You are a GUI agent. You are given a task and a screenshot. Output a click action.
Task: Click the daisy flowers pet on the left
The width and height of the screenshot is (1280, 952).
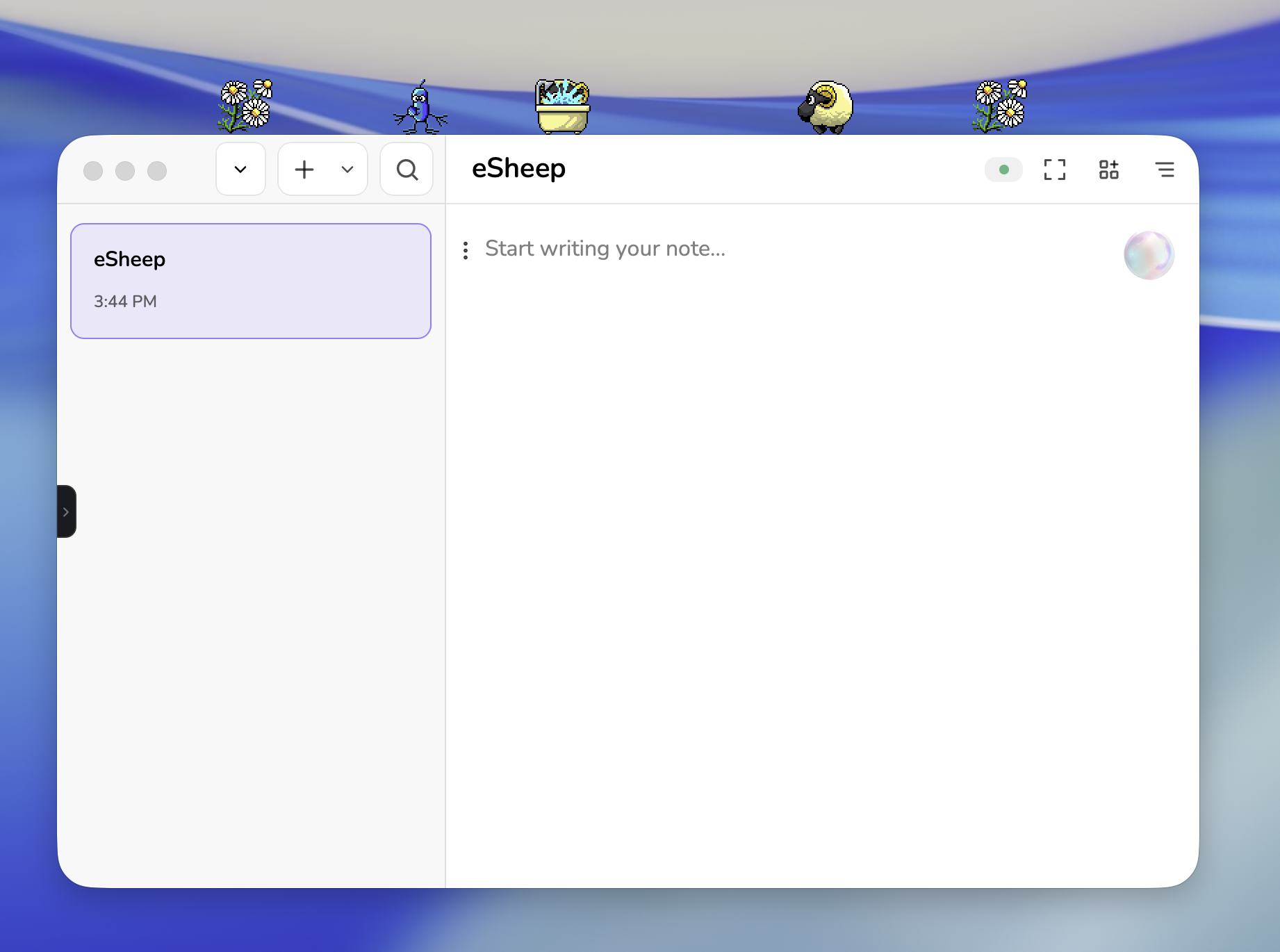tap(245, 104)
